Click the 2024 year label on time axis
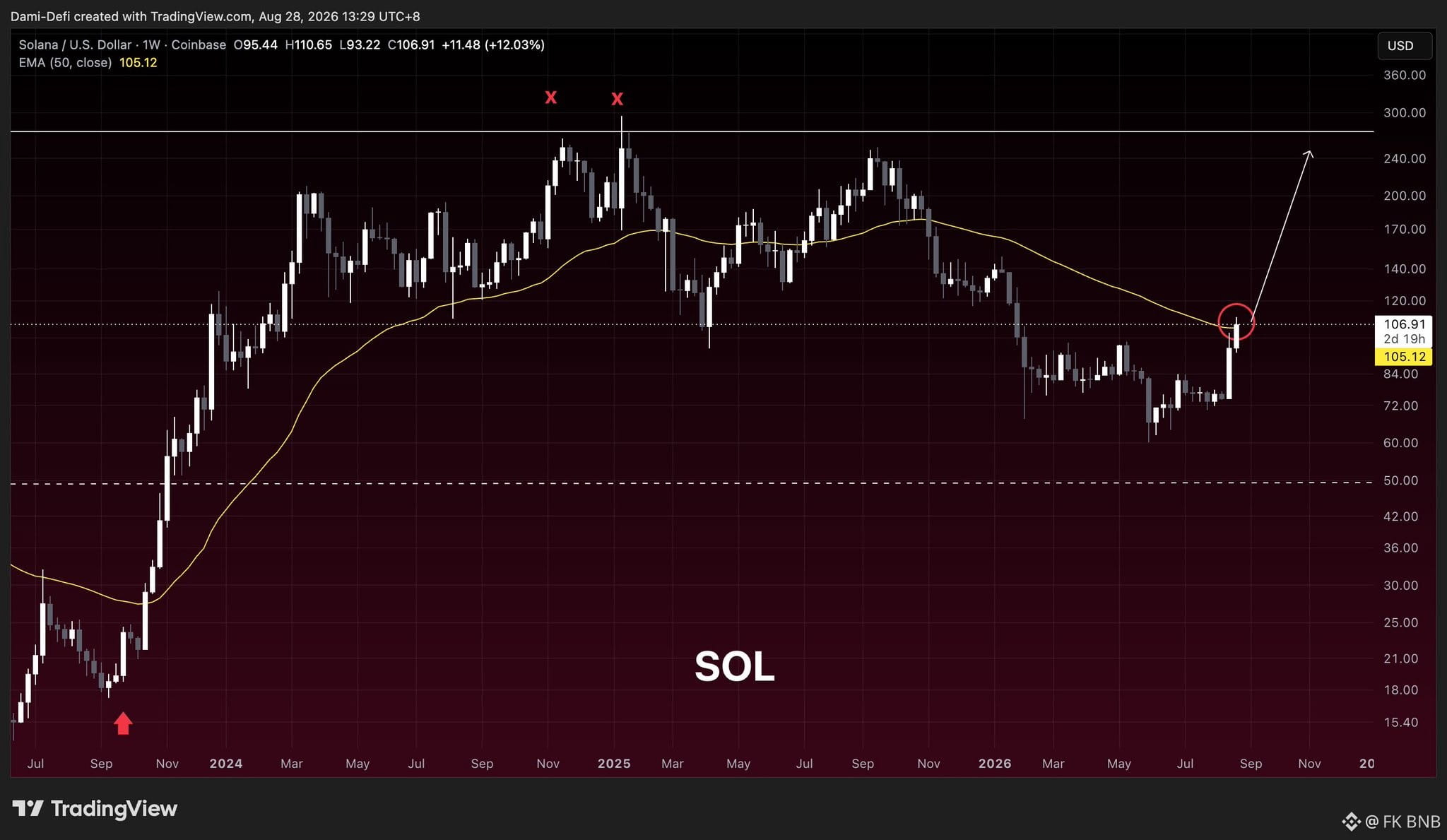Image resolution: width=1447 pixels, height=840 pixels. click(226, 764)
